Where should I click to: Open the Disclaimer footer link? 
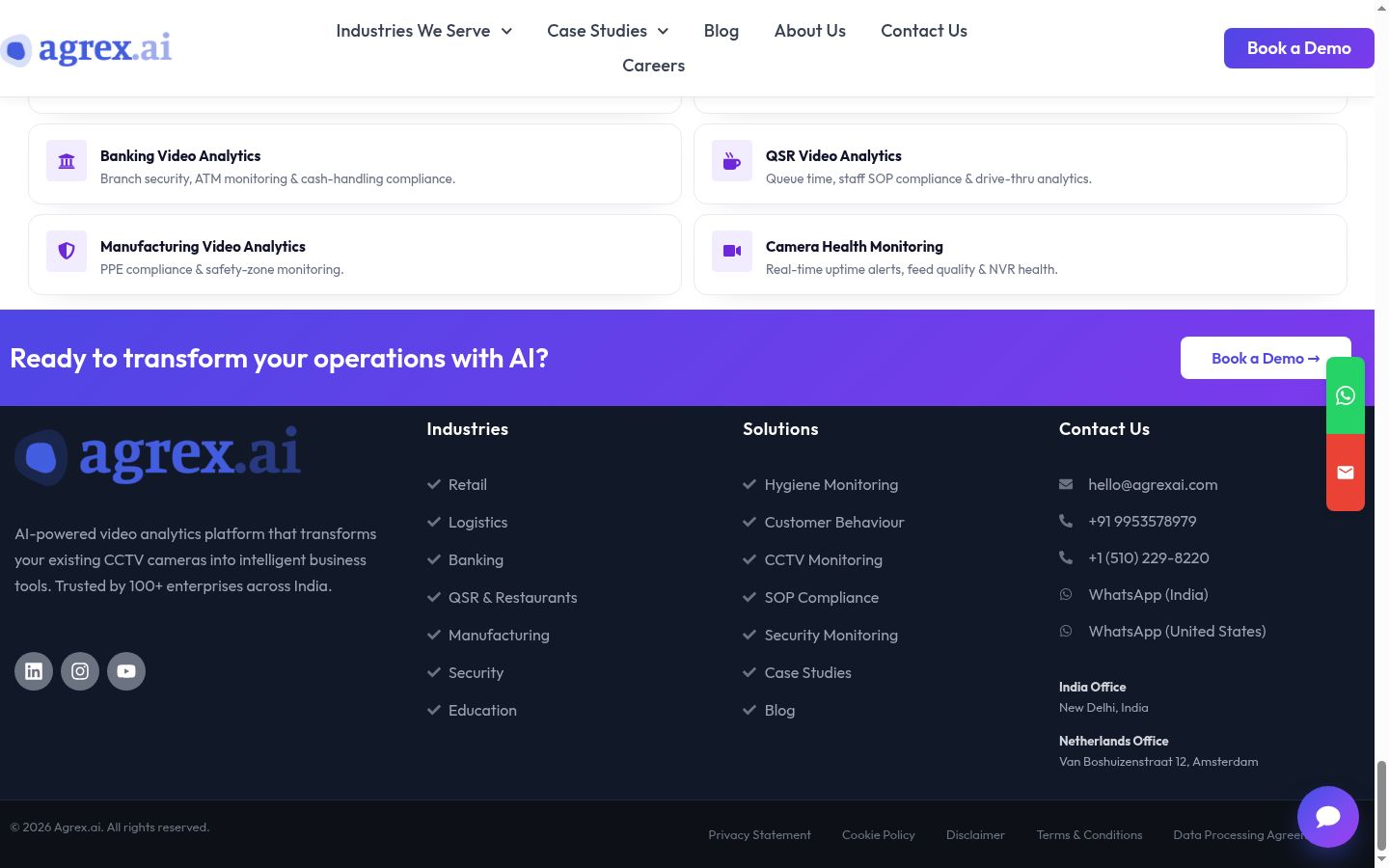point(975,835)
